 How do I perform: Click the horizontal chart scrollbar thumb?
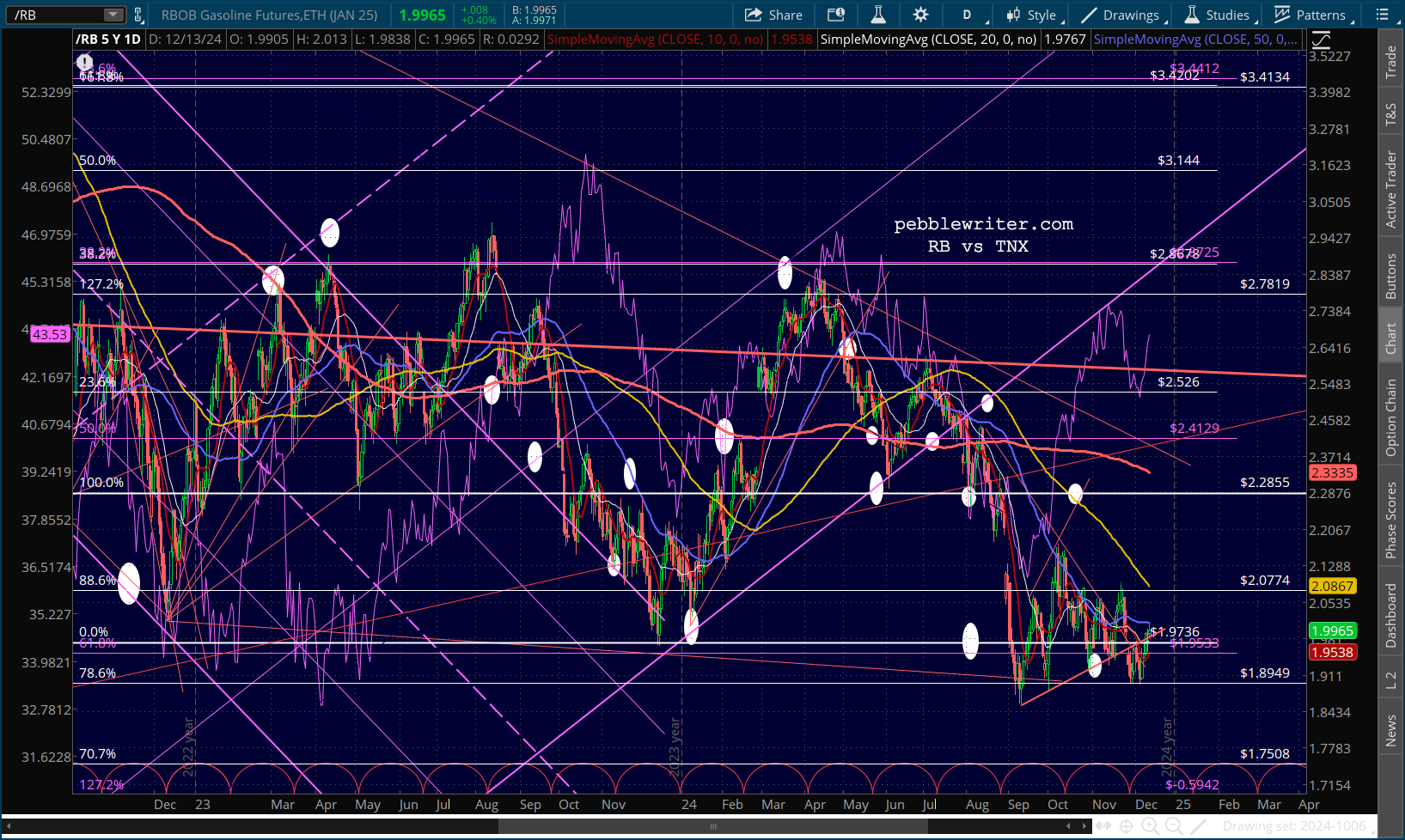click(712, 826)
